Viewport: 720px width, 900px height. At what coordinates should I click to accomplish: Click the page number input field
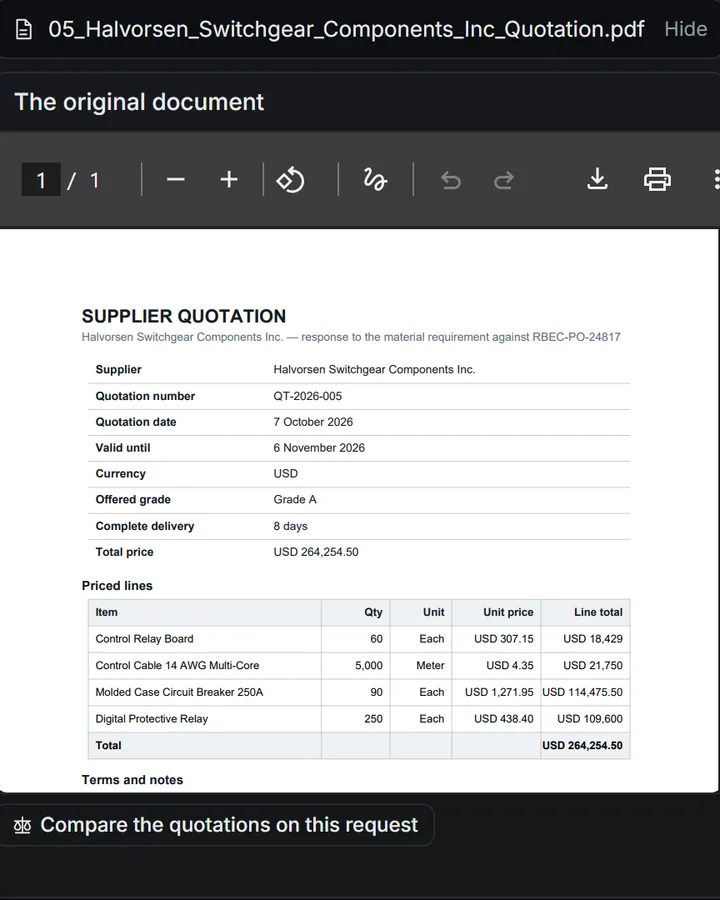(x=41, y=180)
